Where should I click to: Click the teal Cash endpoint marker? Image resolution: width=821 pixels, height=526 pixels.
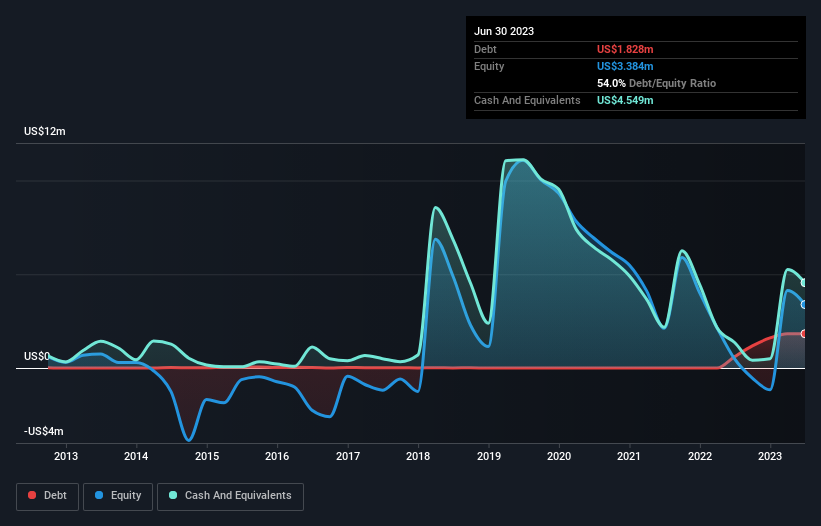804,283
